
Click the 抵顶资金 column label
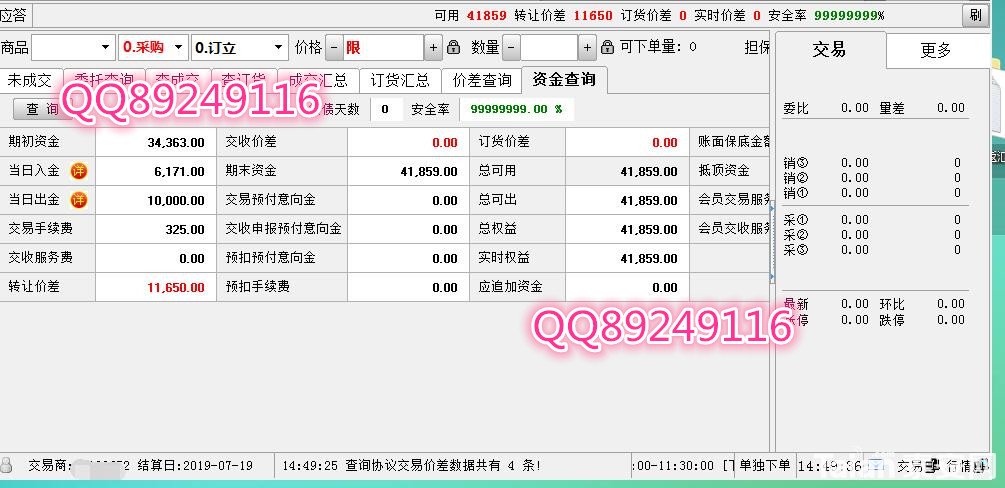tap(724, 171)
